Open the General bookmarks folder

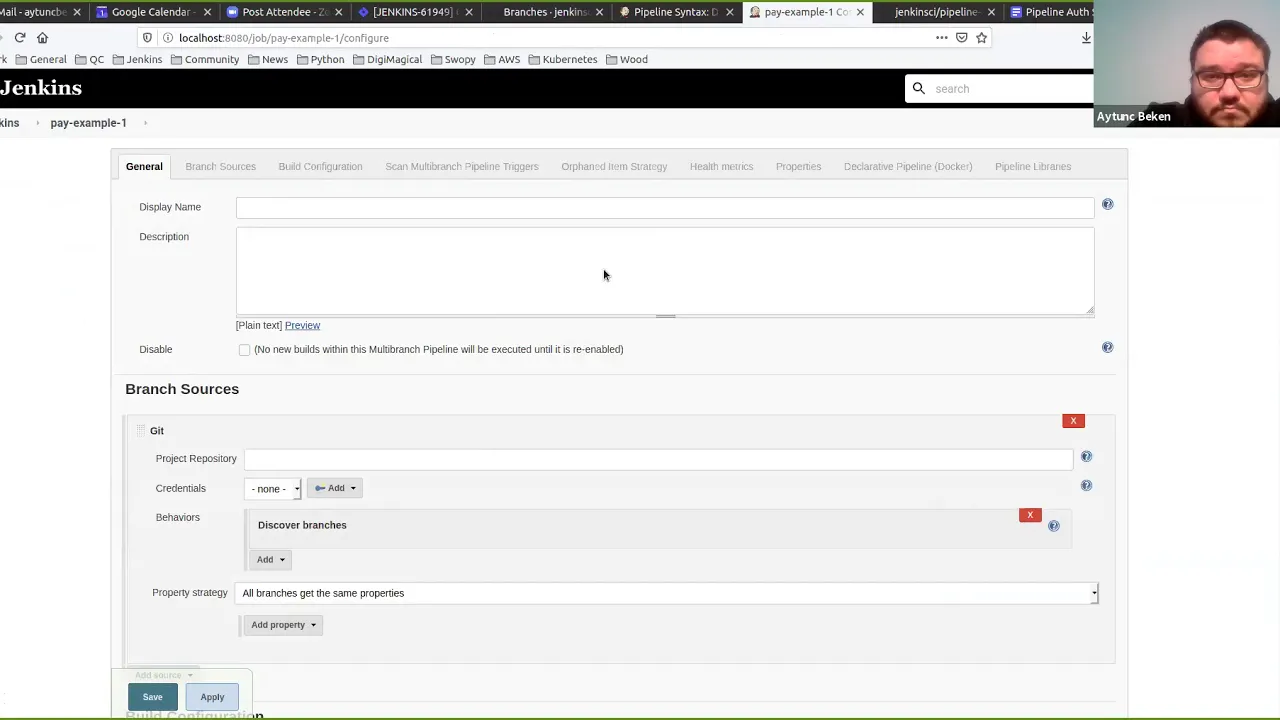point(41,59)
